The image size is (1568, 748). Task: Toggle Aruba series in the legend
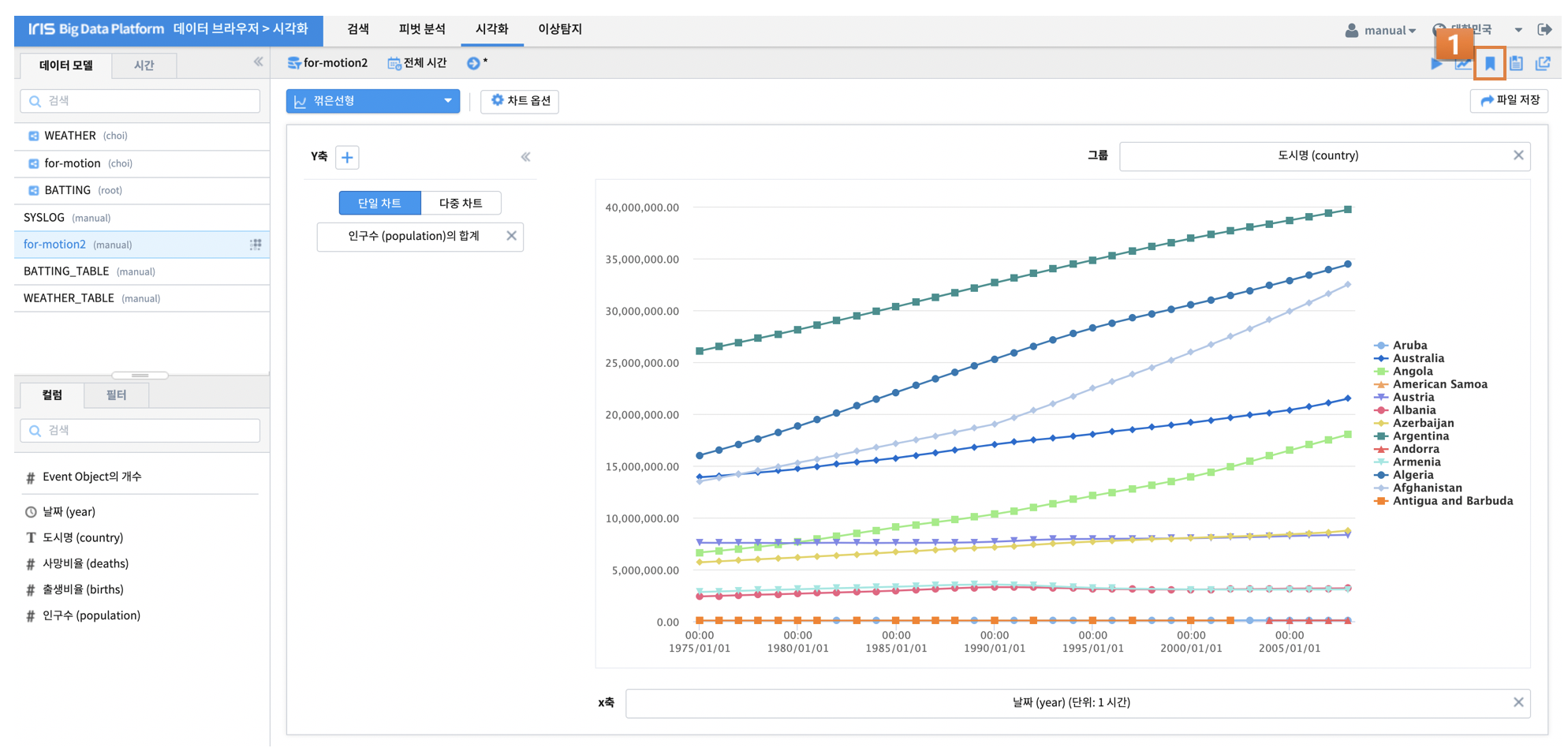pos(1401,345)
